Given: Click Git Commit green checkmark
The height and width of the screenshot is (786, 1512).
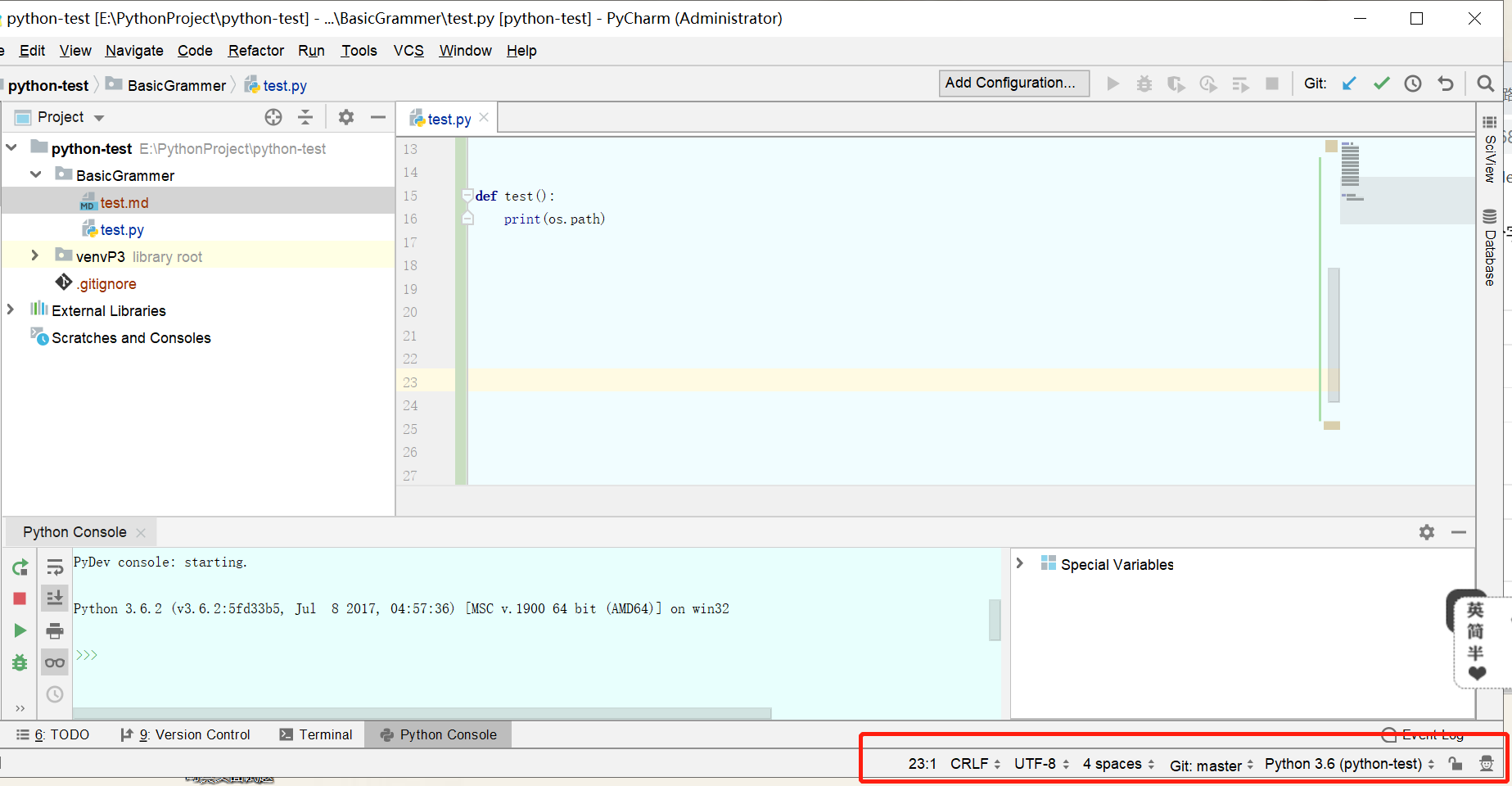Looking at the screenshot, I should tap(1382, 84).
